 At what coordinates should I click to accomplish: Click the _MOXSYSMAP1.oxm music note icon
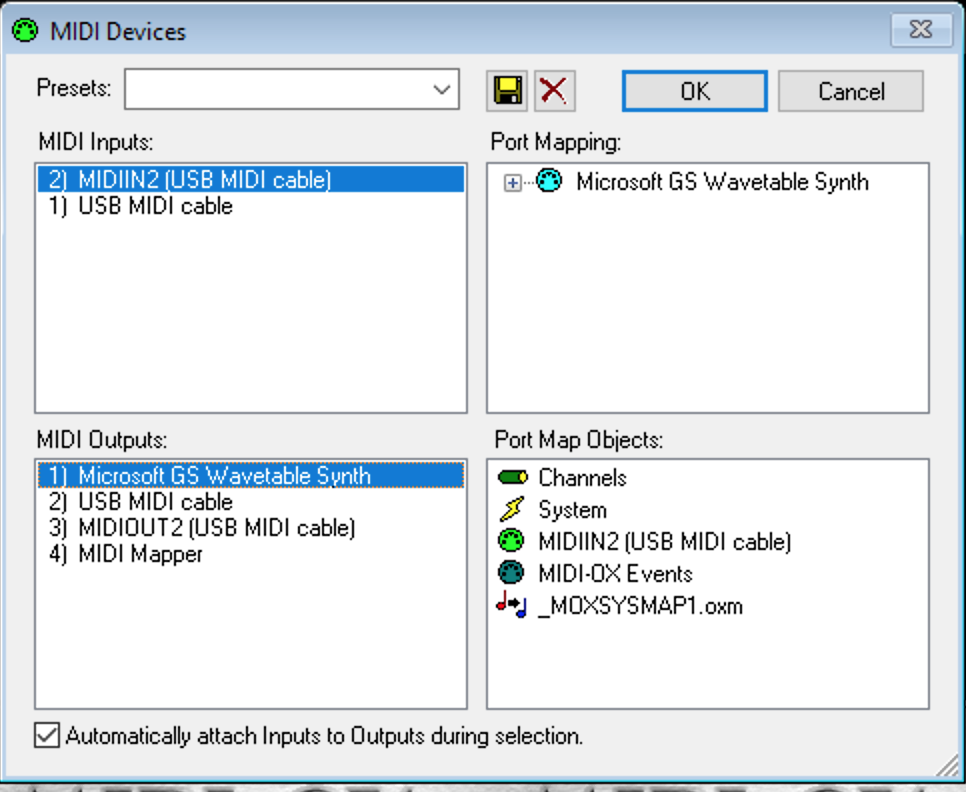pyautogui.click(x=512, y=605)
